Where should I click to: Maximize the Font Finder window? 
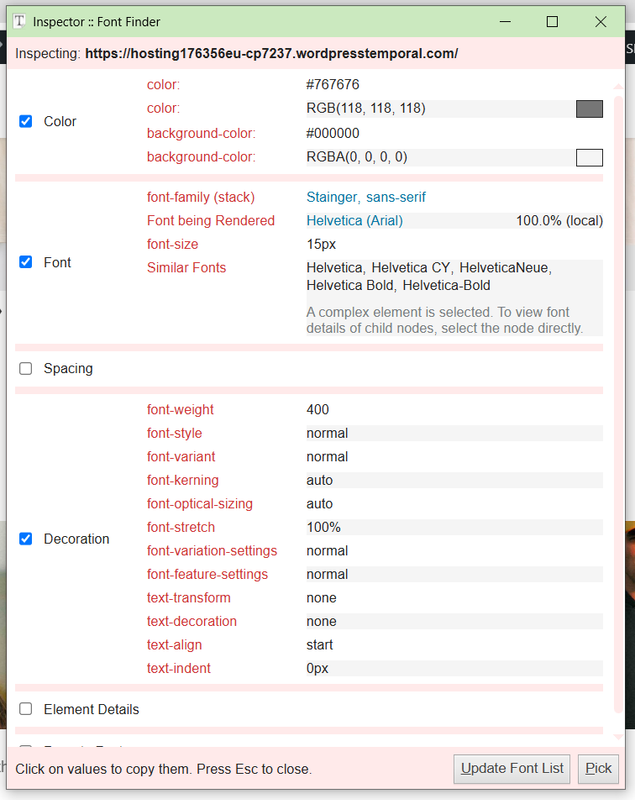pyautogui.click(x=552, y=21)
